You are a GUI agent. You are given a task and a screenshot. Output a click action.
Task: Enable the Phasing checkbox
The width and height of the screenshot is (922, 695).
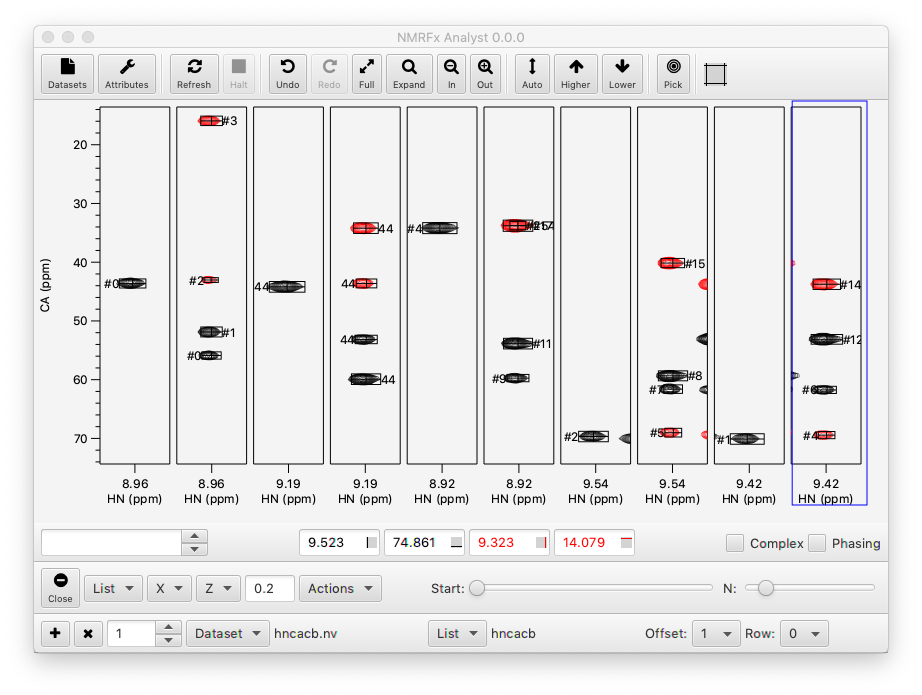(x=817, y=543)
